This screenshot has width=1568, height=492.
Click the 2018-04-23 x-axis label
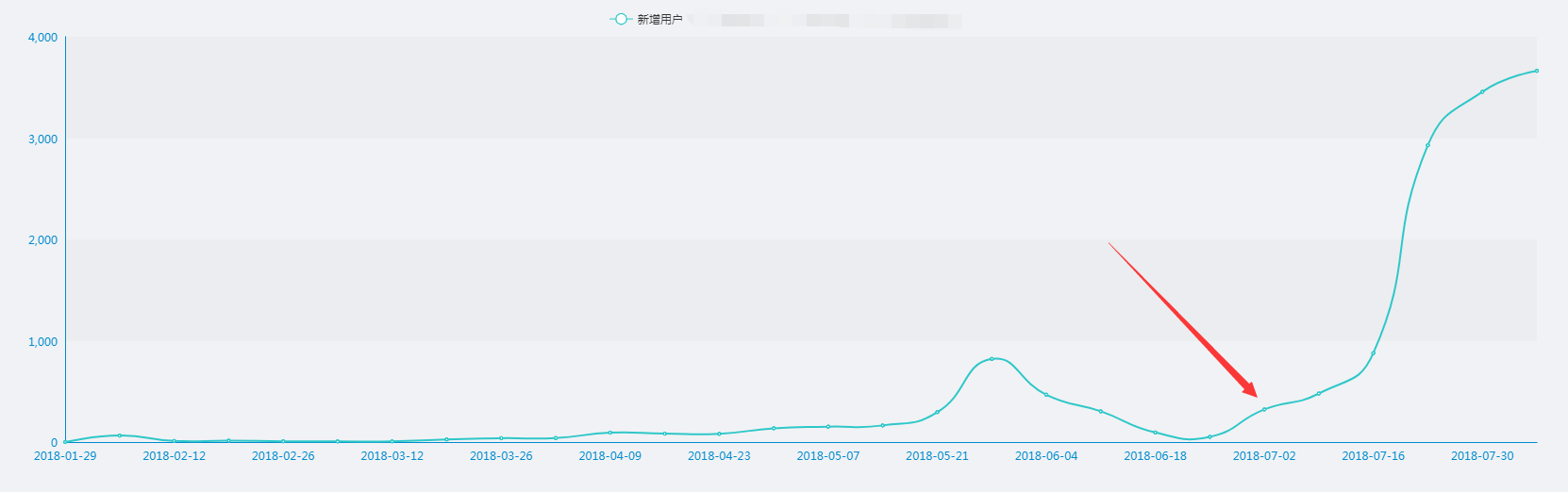click(x=719, y=456)
